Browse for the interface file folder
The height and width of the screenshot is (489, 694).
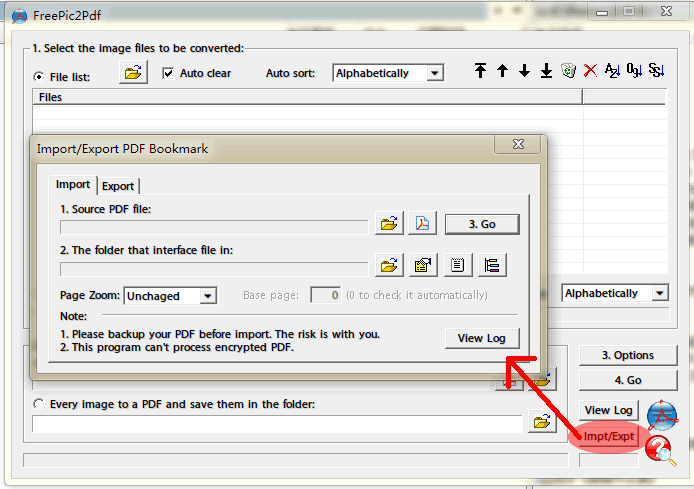pyautogui.click(x=389, y=265)
